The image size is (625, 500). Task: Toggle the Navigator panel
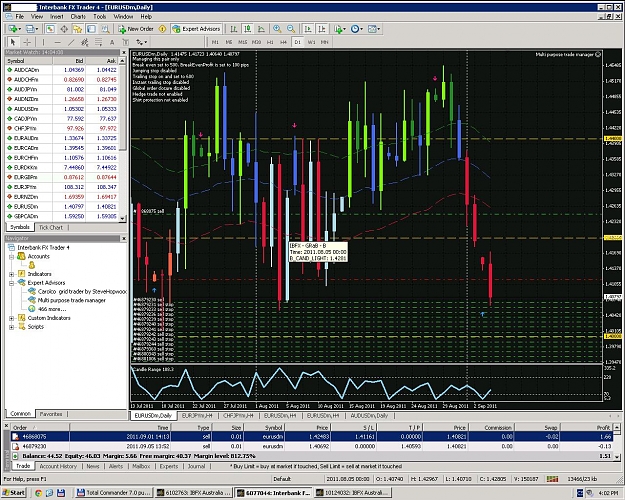(77, 29)
